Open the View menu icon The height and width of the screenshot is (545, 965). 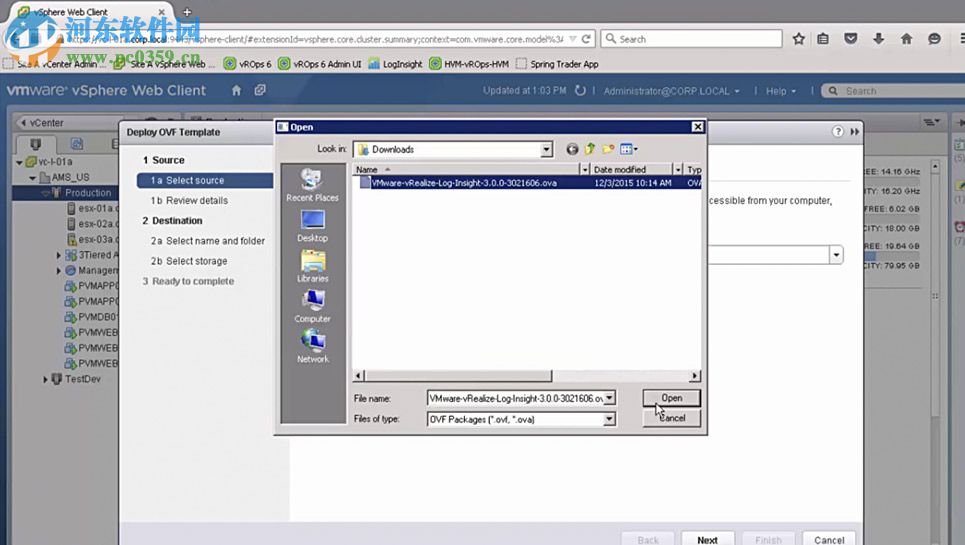coord(628,149)
